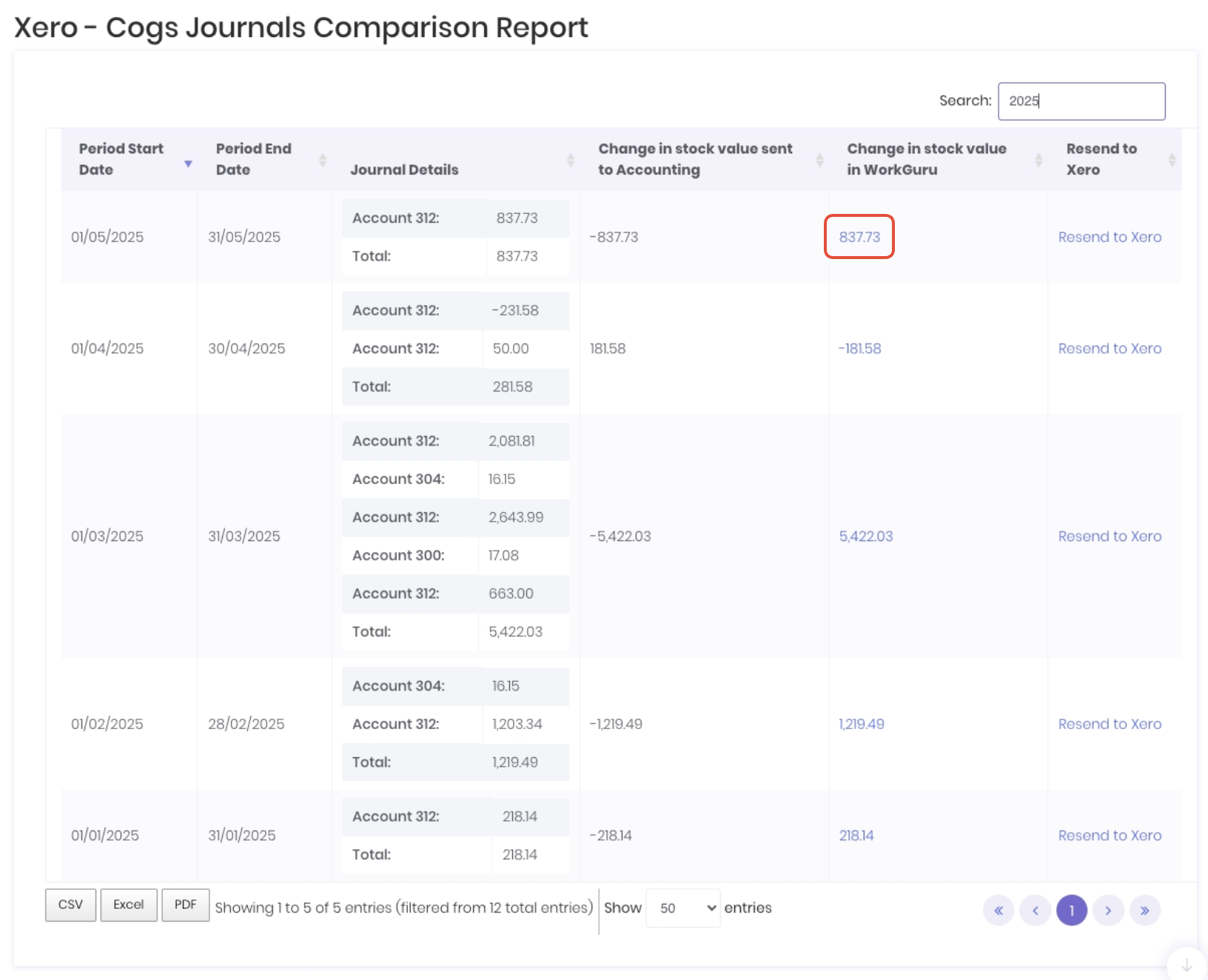The width and height of the screenshot is (1208, 980).
Task: Sort by Period Start Date arrow
Action: (188, 164)
